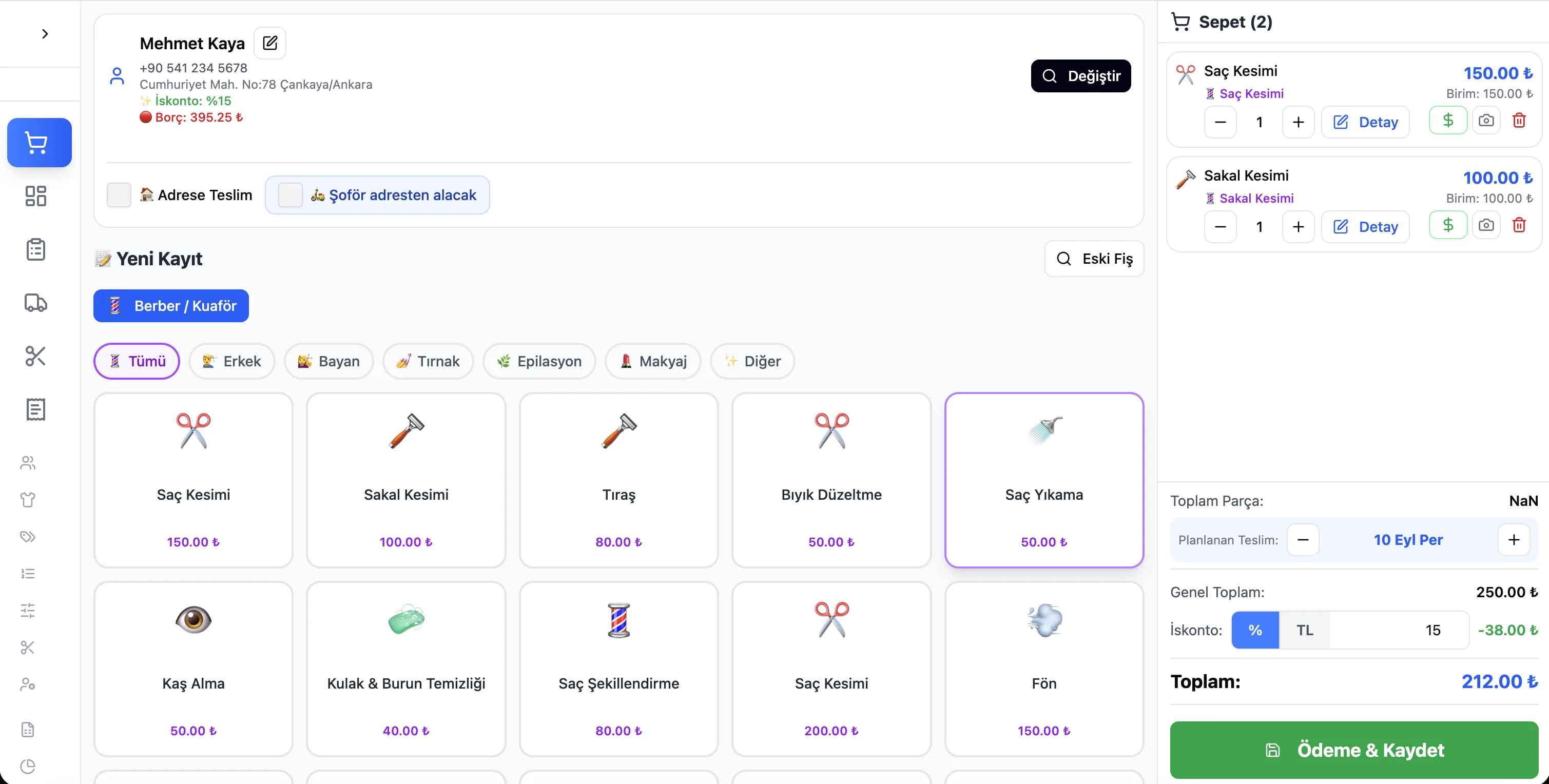Open the shopping cart sidebar section
Image resolution: width=1549 pixels, height=784 pixels.
[39, 143]
